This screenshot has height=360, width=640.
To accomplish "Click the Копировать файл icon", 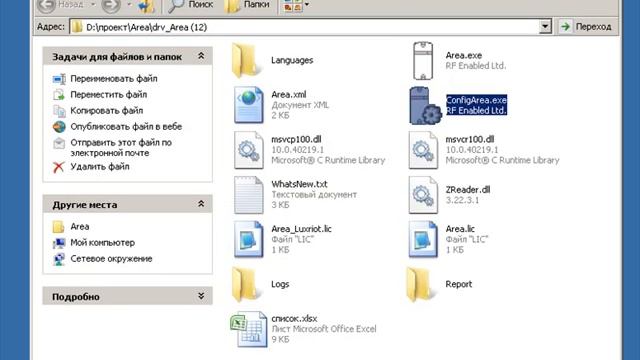I will [59, 111].
